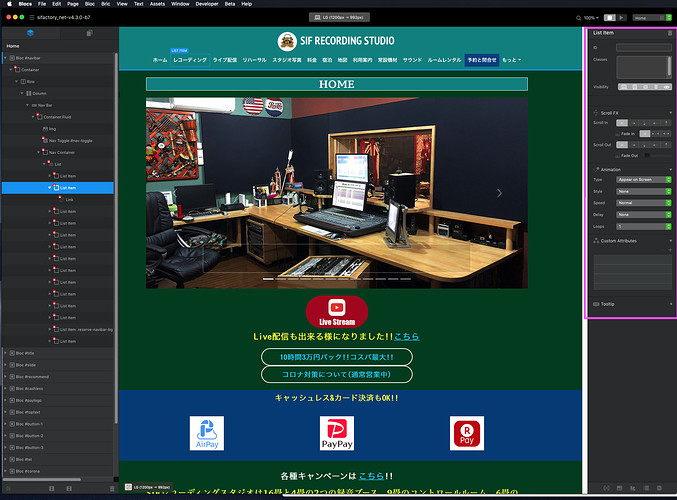677x500 pixels.
Task: Click the Rakuten Pay logo image
Action: click(x=467, y=433)
